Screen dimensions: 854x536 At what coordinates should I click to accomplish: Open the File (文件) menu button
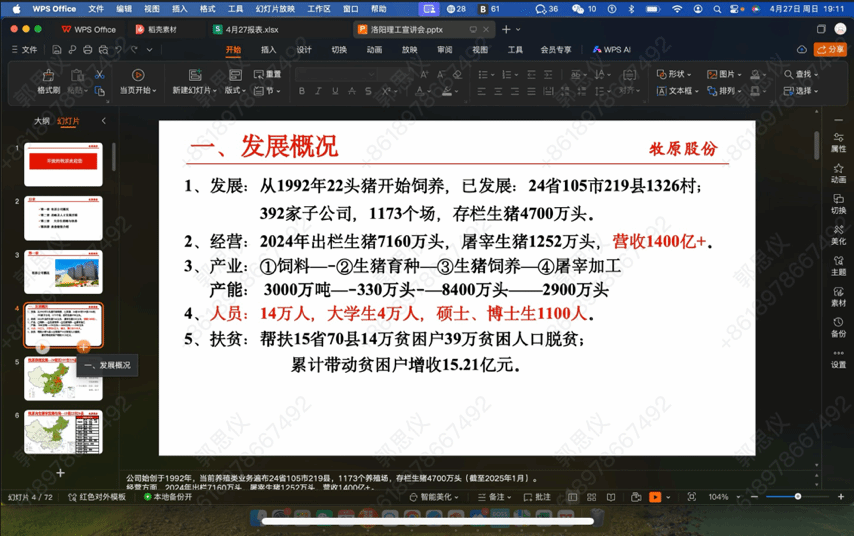click(25, 50)
